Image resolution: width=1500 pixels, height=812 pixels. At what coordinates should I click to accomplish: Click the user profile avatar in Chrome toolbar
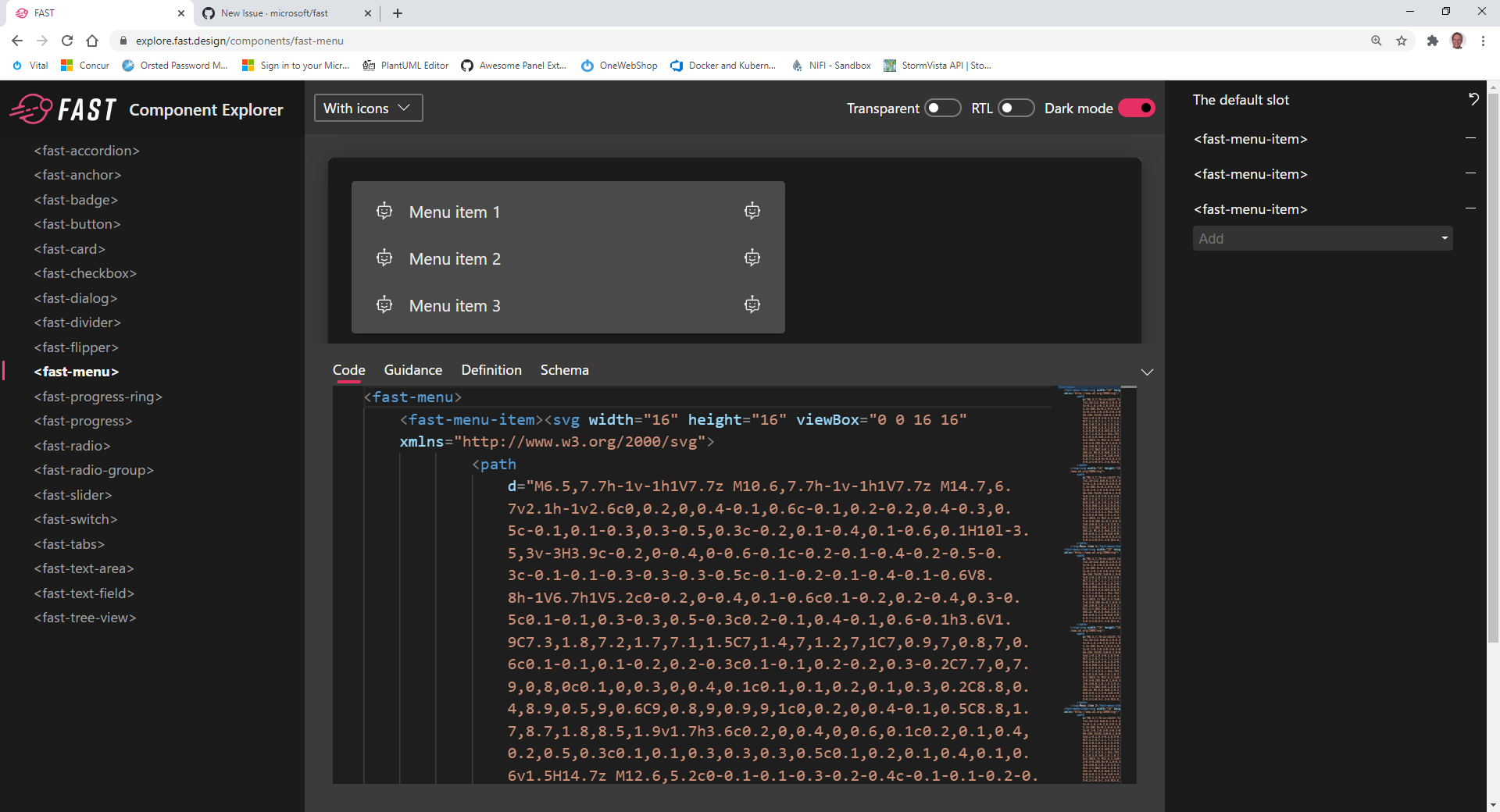point(1458,41)
